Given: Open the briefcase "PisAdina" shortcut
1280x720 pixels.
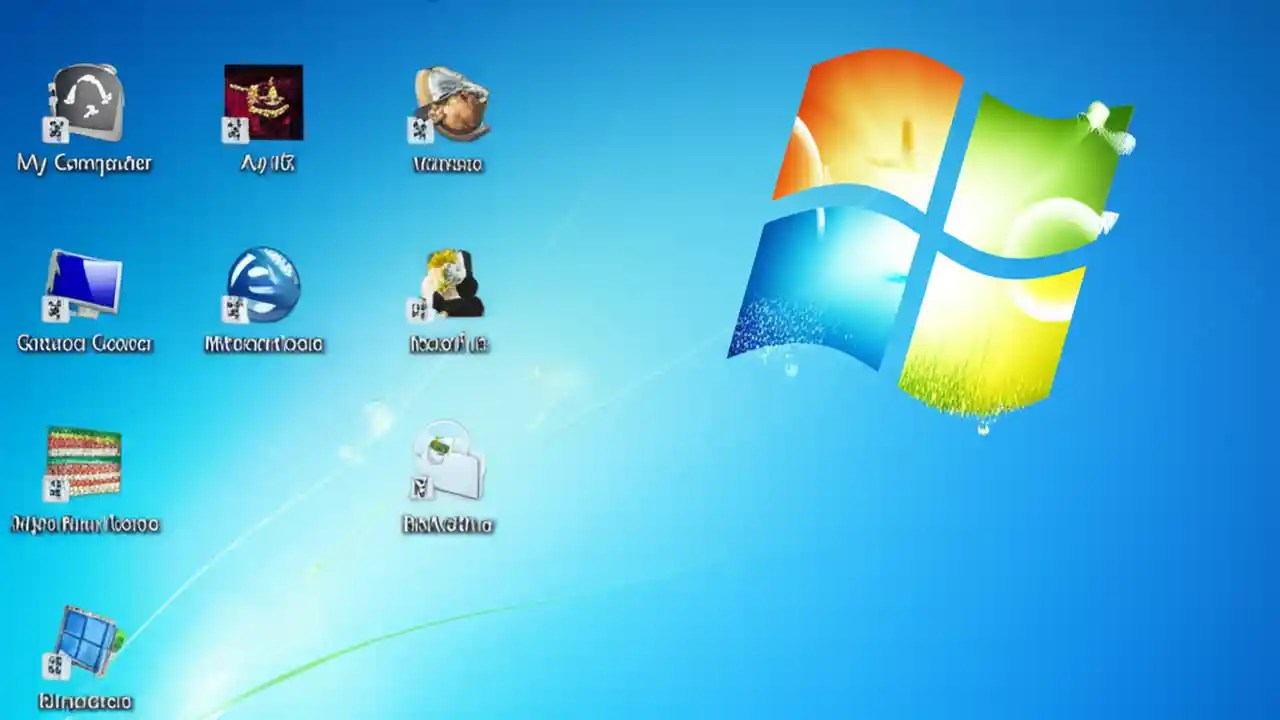Looking at the screenshot, I should pyautogui.click(x=448, y=462).
